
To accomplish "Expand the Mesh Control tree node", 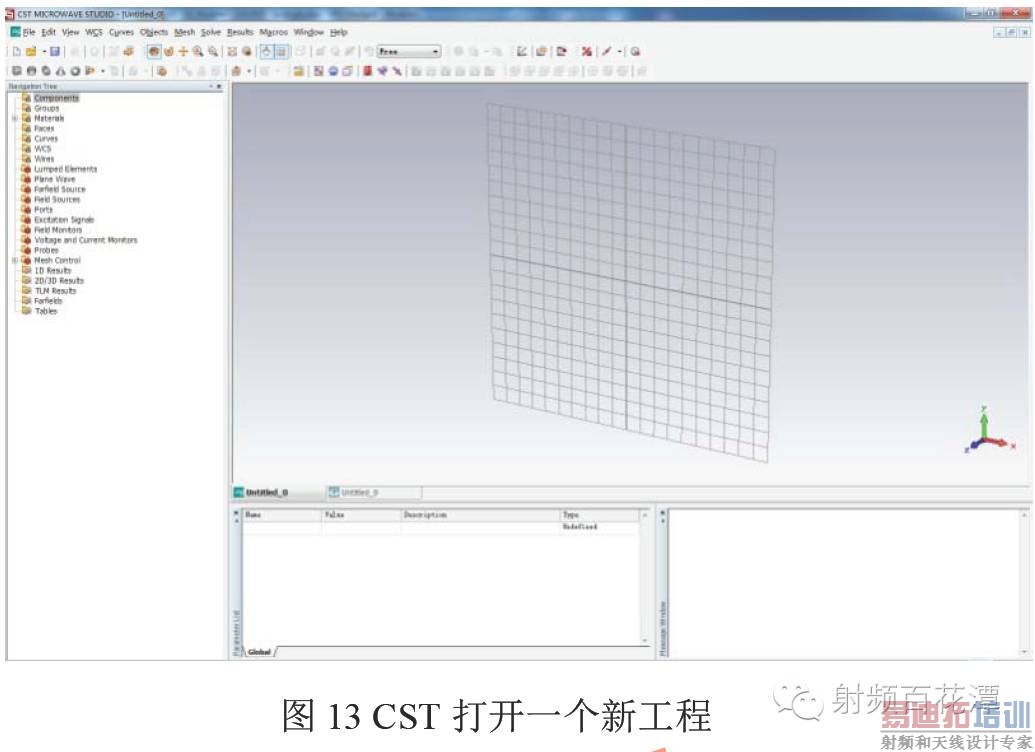I will (15, 260).
